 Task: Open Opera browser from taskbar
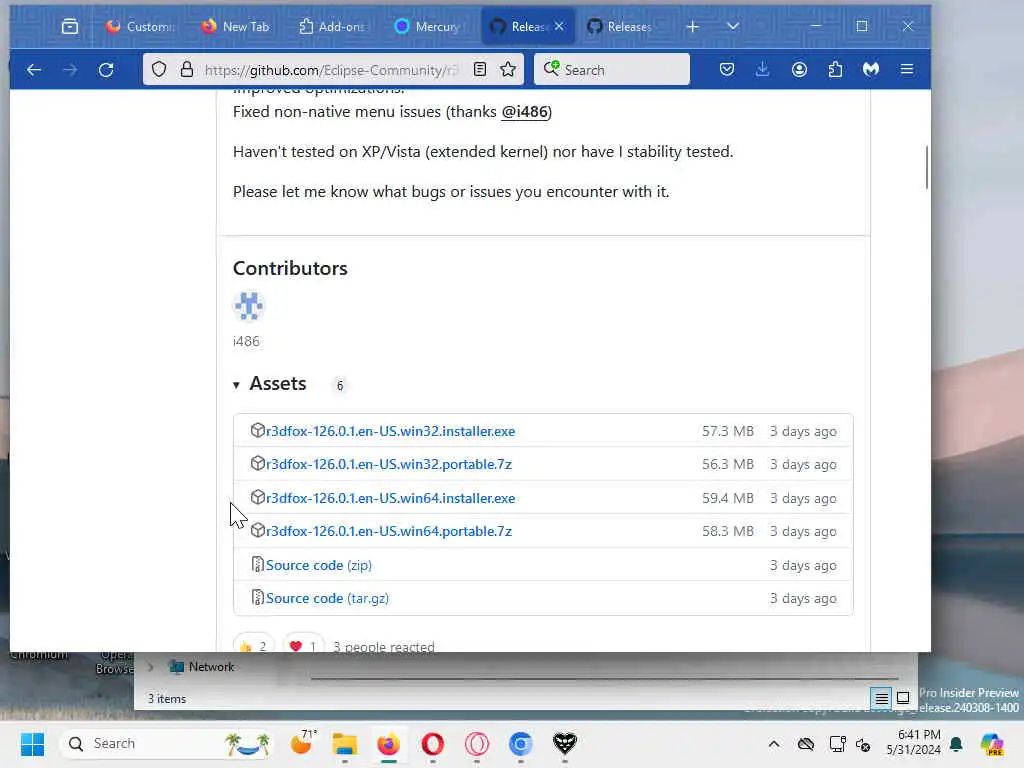[x=432, y=744]
